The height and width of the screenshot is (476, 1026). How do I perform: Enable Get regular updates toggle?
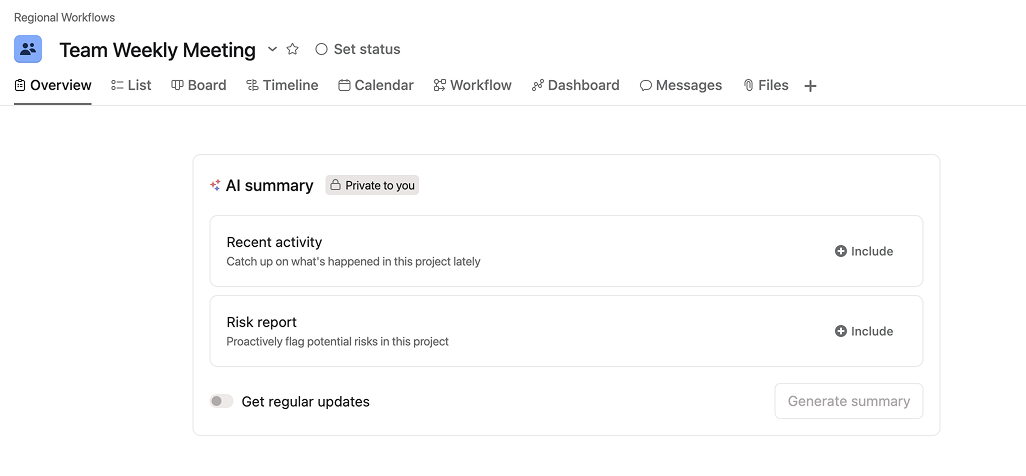pos(221,401)
